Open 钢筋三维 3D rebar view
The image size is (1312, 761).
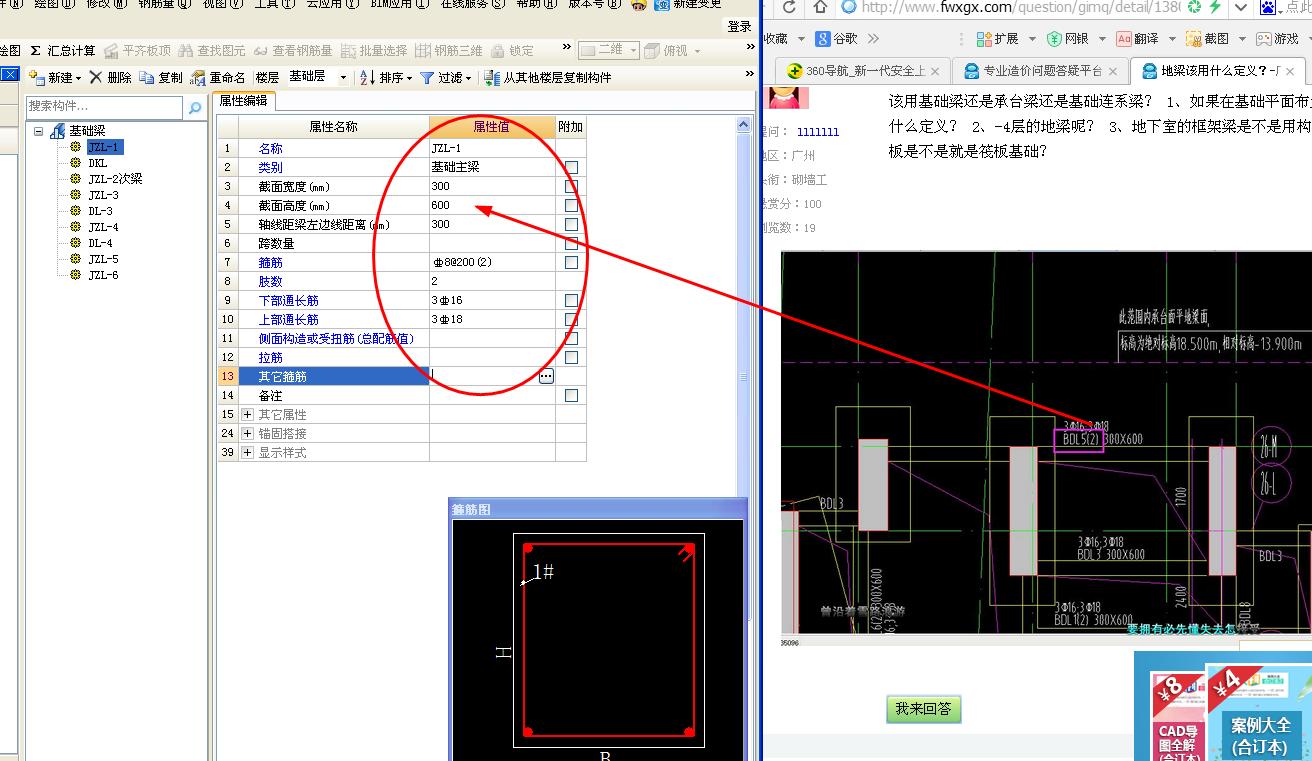449,50
